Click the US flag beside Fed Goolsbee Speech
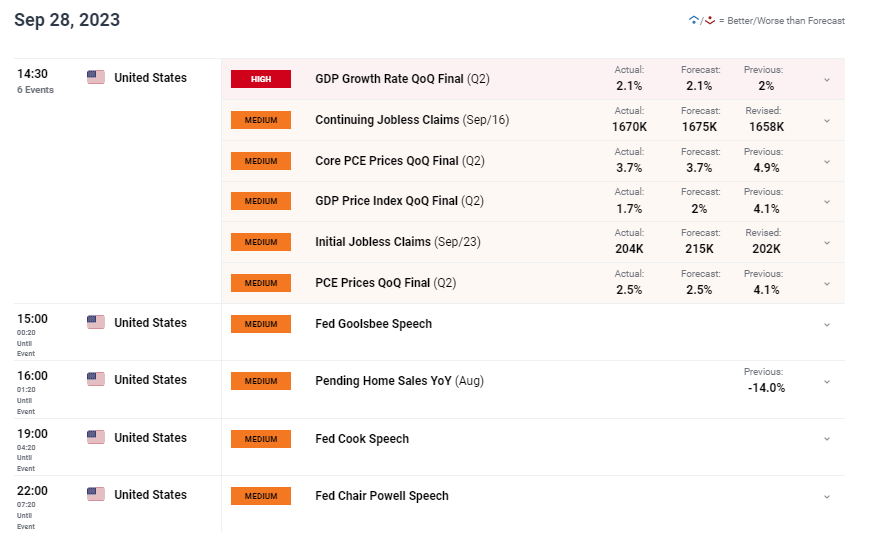This screenshot has height=542, width=871. pos(96,322)
